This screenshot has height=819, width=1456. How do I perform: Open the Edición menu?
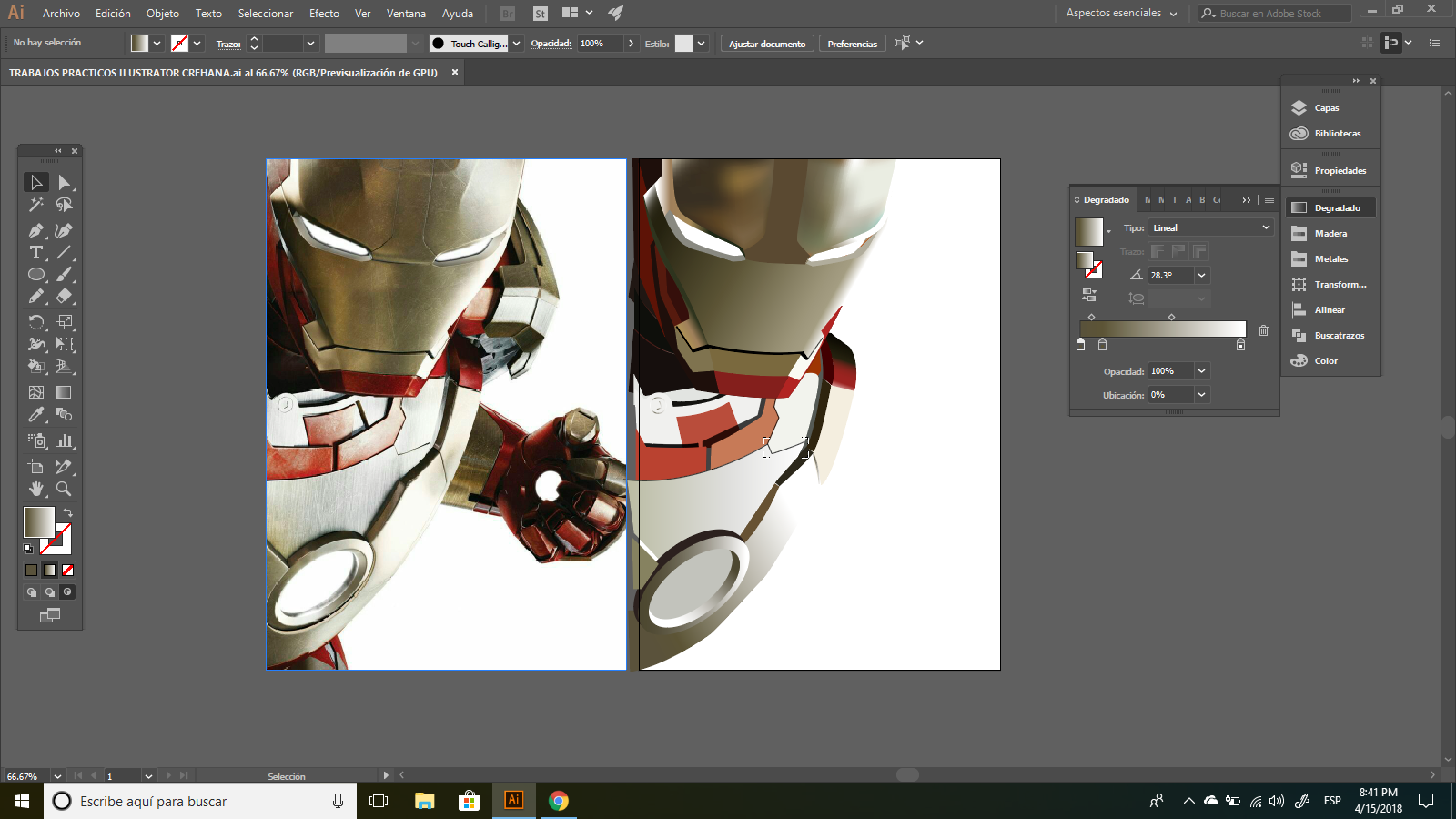click(113, 14)
